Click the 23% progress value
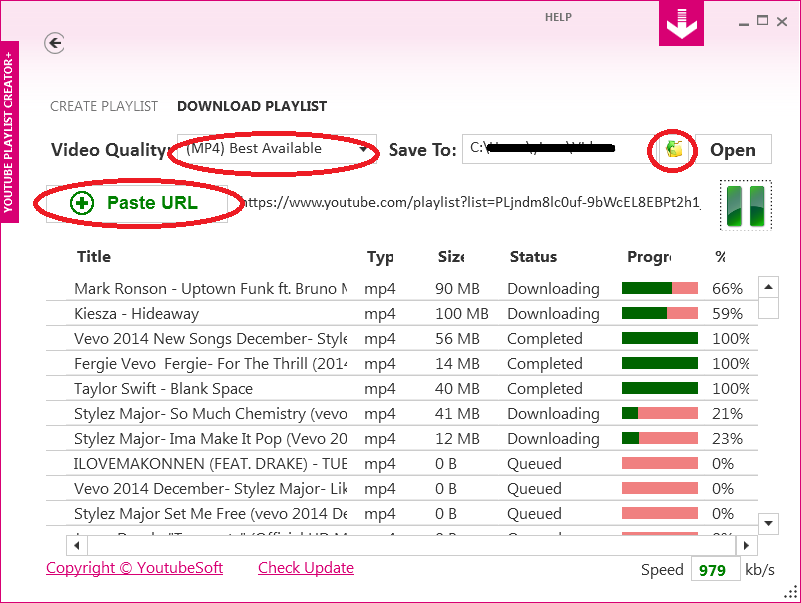801x603 pixels. point(727,439)
